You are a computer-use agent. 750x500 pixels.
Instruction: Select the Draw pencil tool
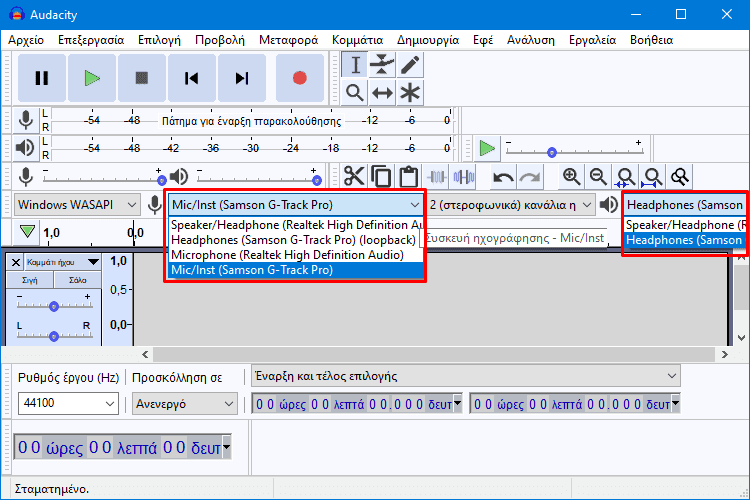click(x=410, y=65)
